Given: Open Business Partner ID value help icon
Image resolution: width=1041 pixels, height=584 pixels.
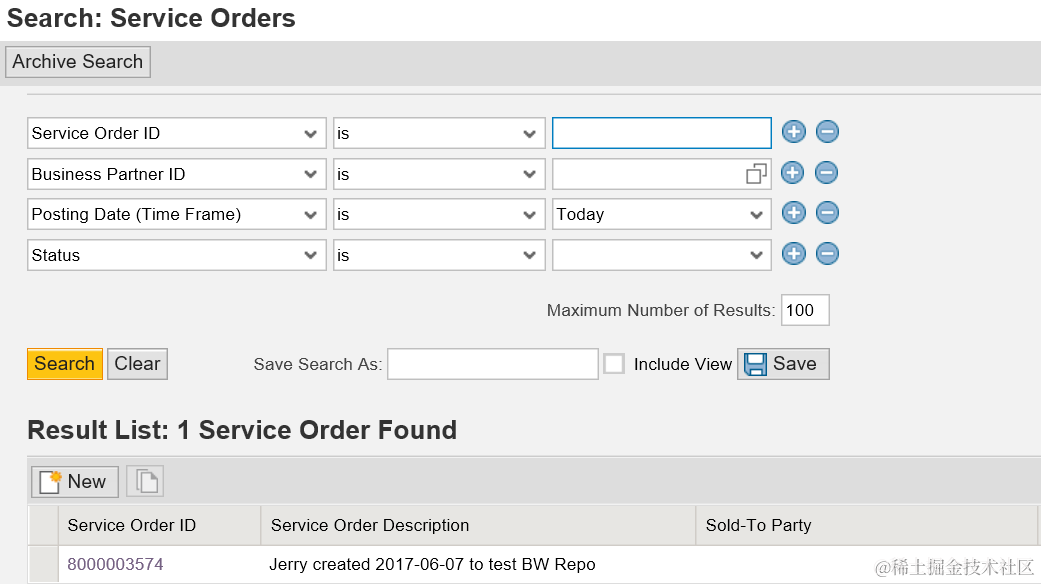Looking at the screenshot, I should 756,174.
